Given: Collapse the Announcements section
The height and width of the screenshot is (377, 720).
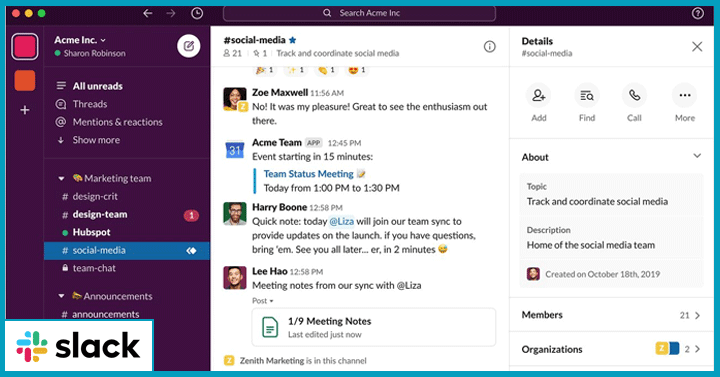Looking at the screenshot, I should [61, 296].
